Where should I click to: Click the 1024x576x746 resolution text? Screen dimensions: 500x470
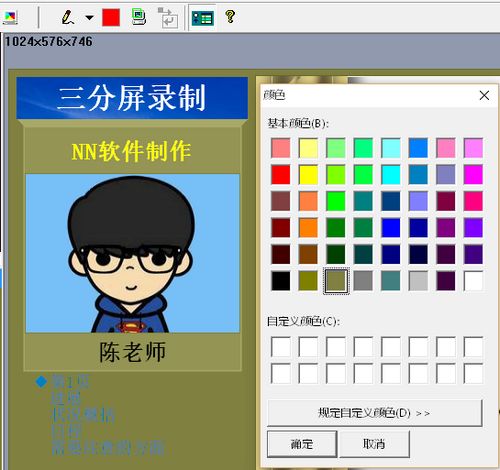(49, 42)
